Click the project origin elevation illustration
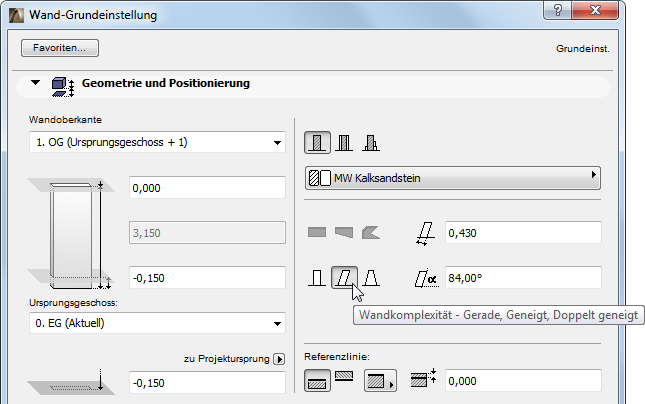This screenshot has height=404, width=645. click(x=71, y=382)
